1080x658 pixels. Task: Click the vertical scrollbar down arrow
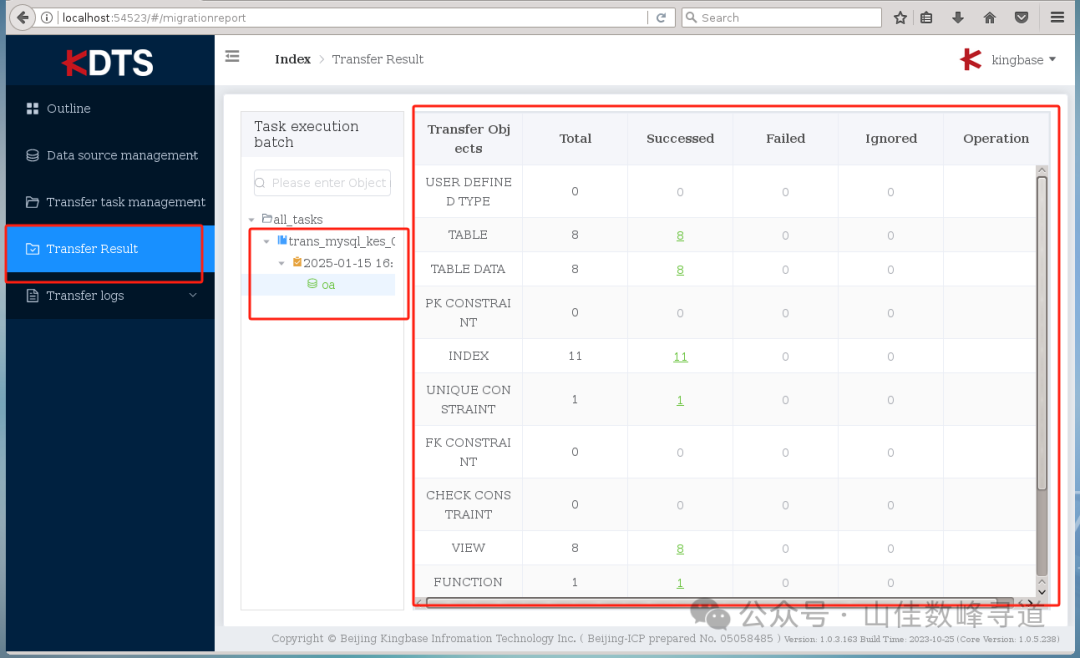point(1041,592)
